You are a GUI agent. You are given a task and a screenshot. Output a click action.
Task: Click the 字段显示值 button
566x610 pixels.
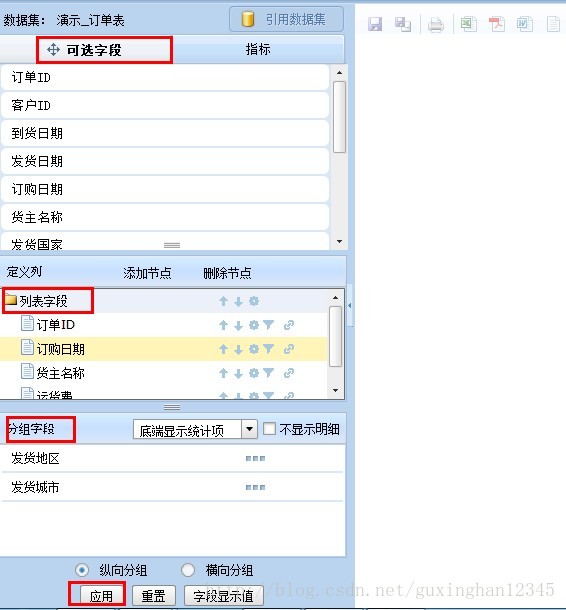224,596
